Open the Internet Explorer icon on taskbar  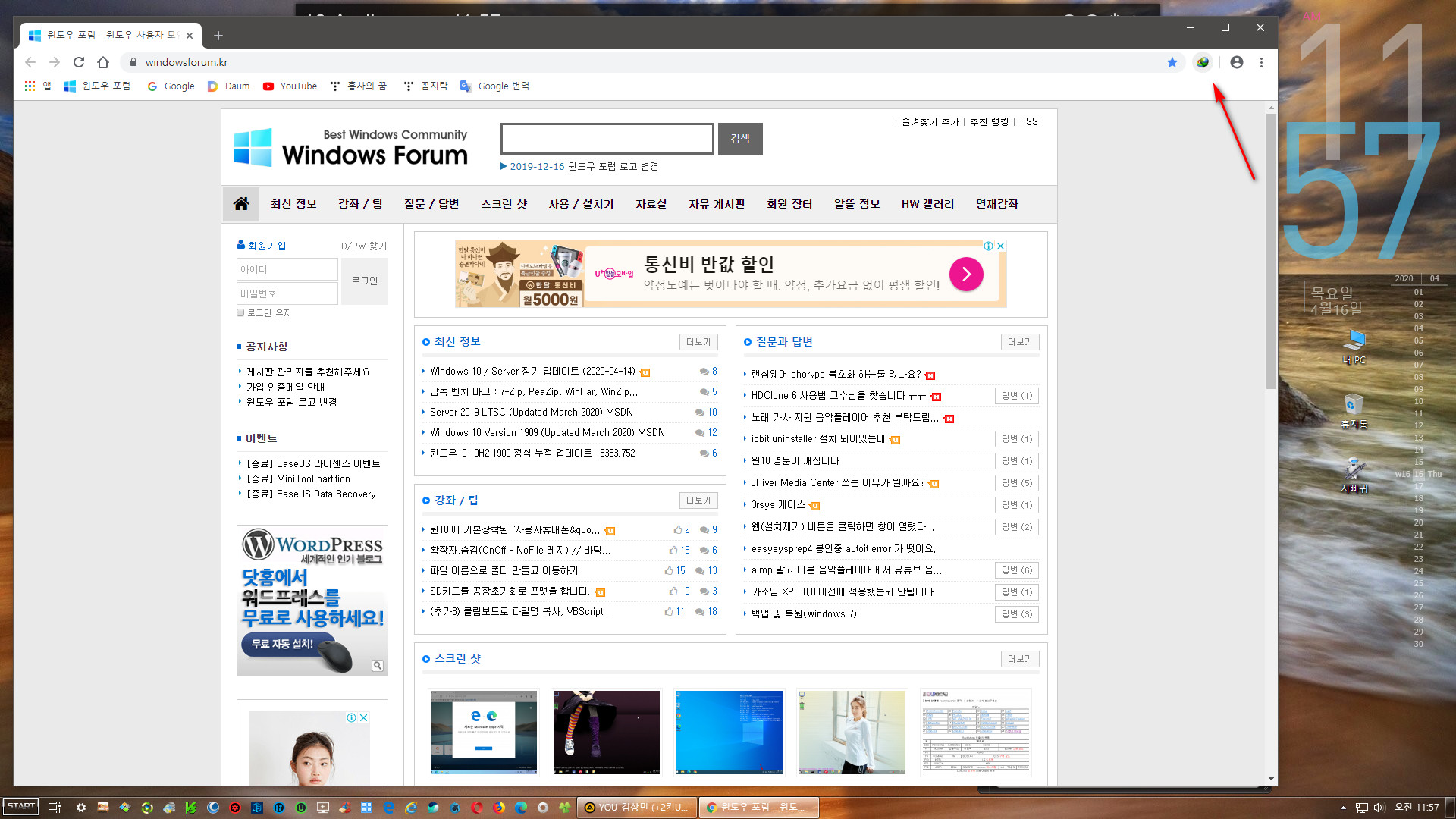pyautogui.click(x=411, y=808)
